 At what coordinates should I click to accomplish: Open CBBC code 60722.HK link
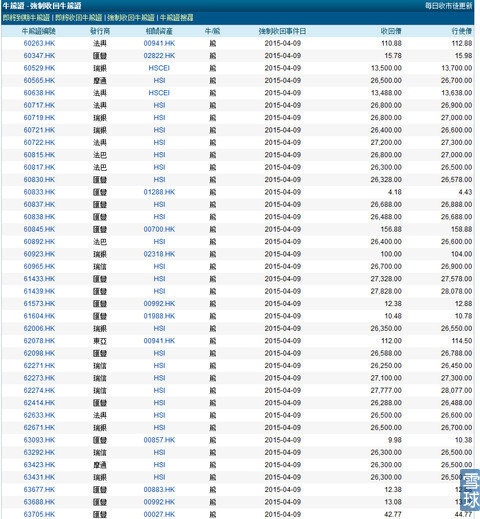tap(39, 142)
